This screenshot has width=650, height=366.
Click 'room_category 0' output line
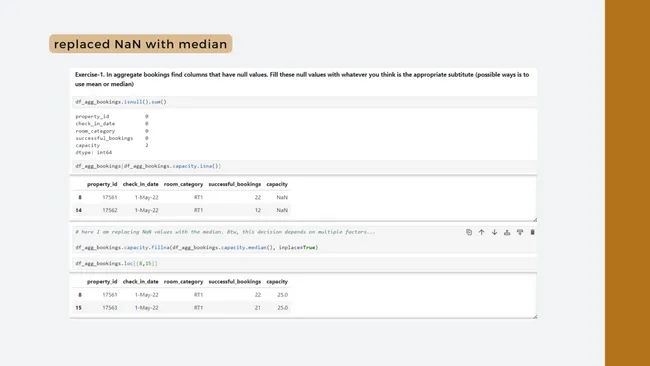(x=112, y=131)
